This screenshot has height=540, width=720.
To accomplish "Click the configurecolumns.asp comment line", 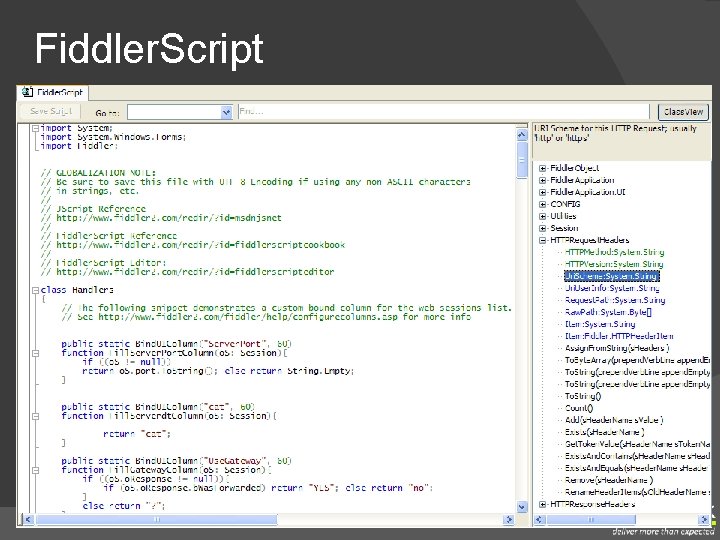I will (266, 317).
